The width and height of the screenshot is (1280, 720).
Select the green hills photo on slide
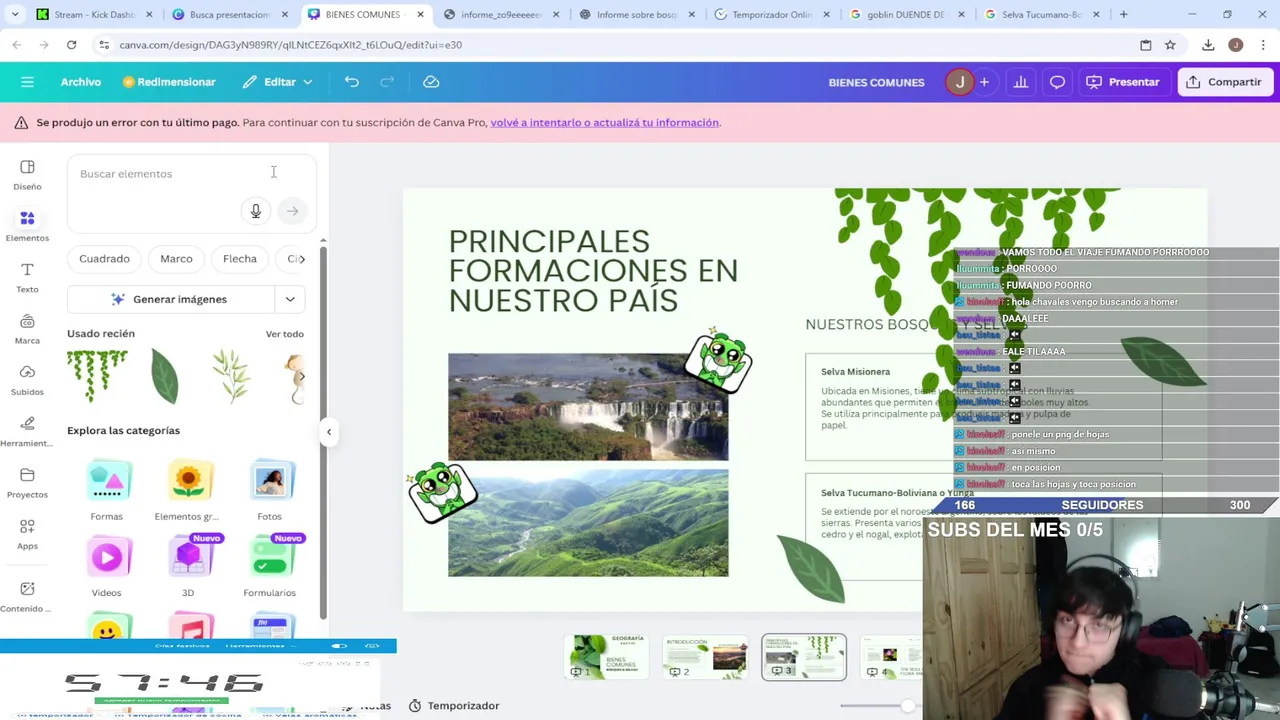pyautogui.click(x=588, y=523)
